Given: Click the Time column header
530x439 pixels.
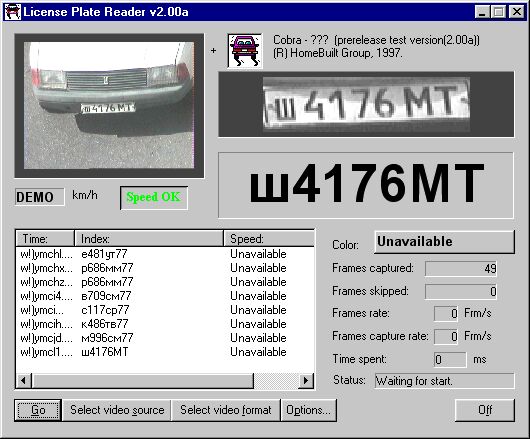Looking at the screenshot, I should coord(45,239).
